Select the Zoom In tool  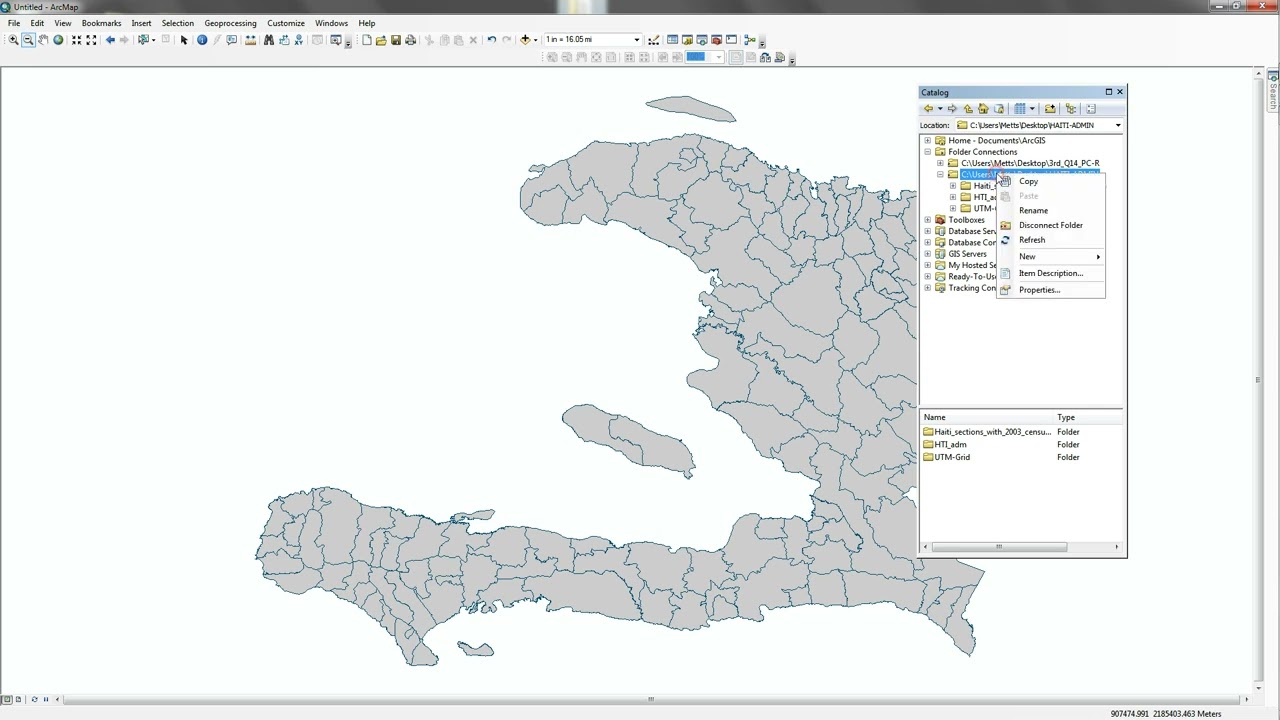tap(13, 40)
